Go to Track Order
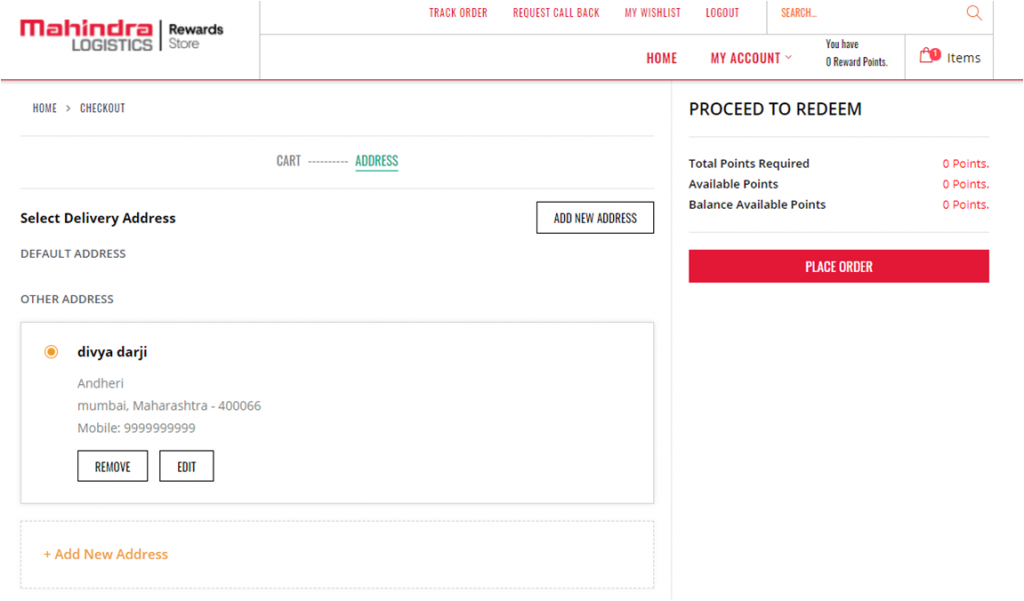This screenshot has height=601, width=1024. (x=458, y=12)
